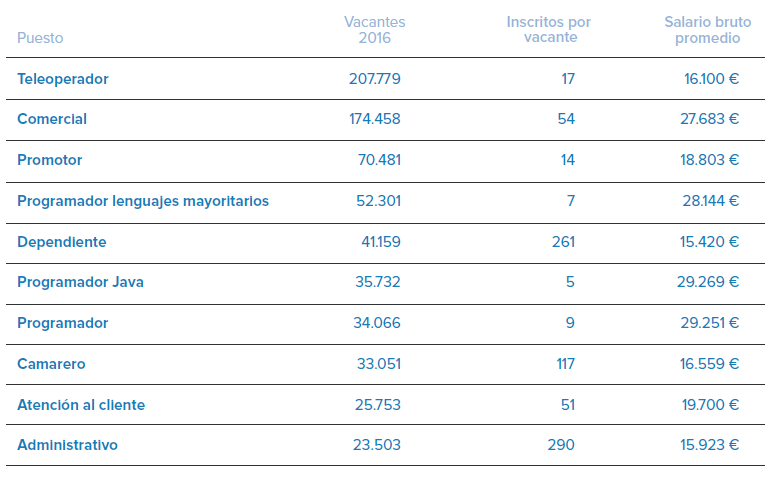Click the Puesto column header

point(40,38)
